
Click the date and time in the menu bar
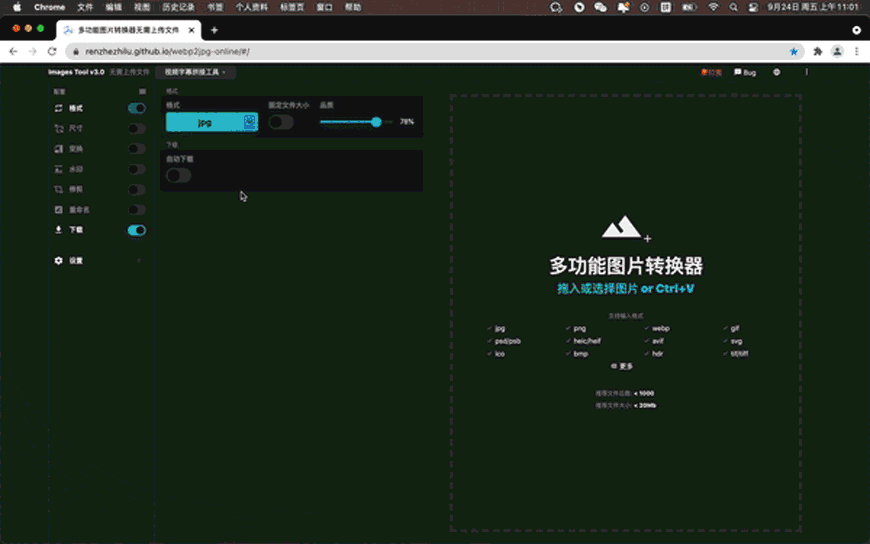click(x=813, y=7)
